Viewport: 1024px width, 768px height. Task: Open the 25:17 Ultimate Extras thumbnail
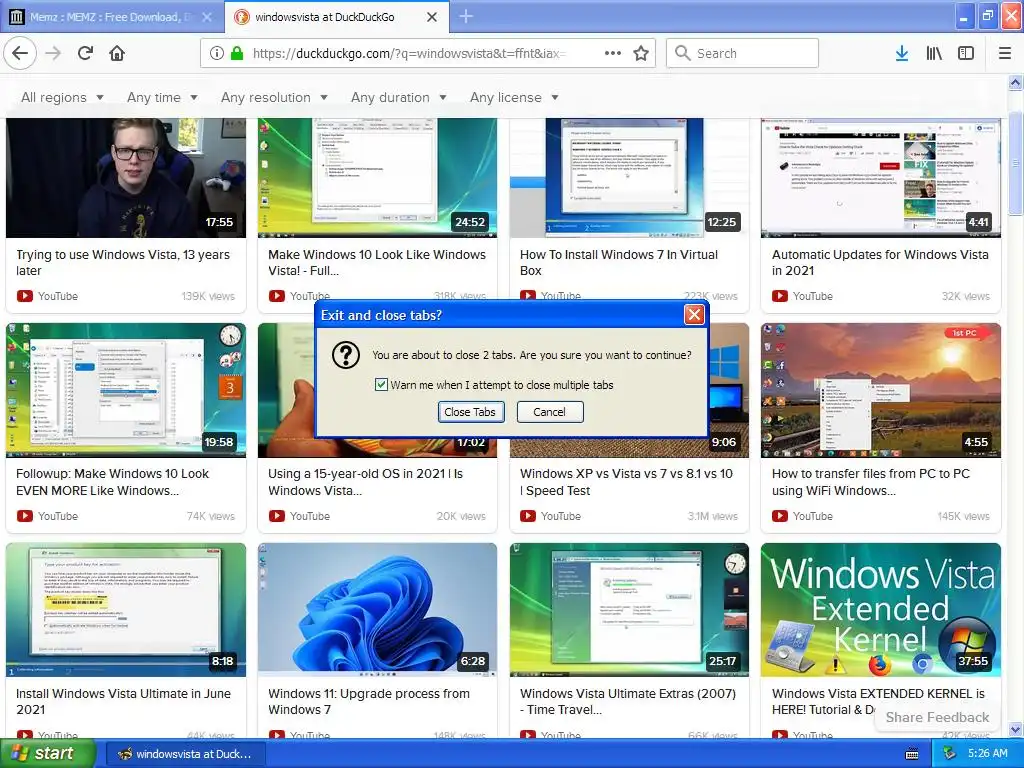629,610
